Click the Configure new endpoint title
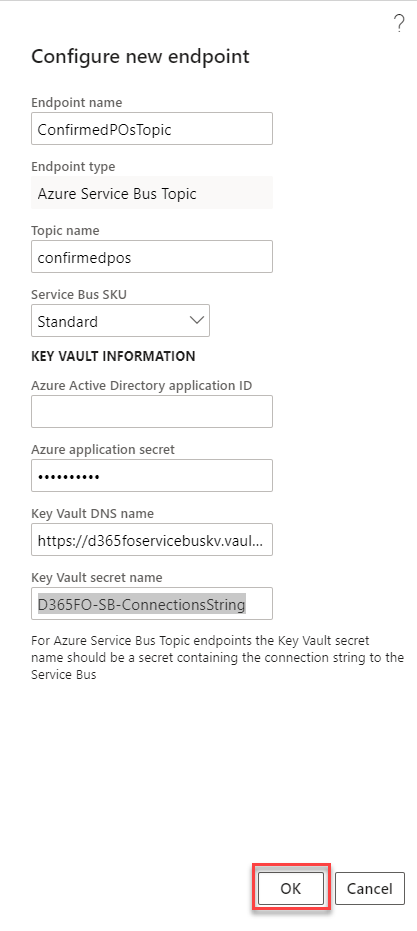The width and height of the screenshot is (417, 931). coord(140,56)
